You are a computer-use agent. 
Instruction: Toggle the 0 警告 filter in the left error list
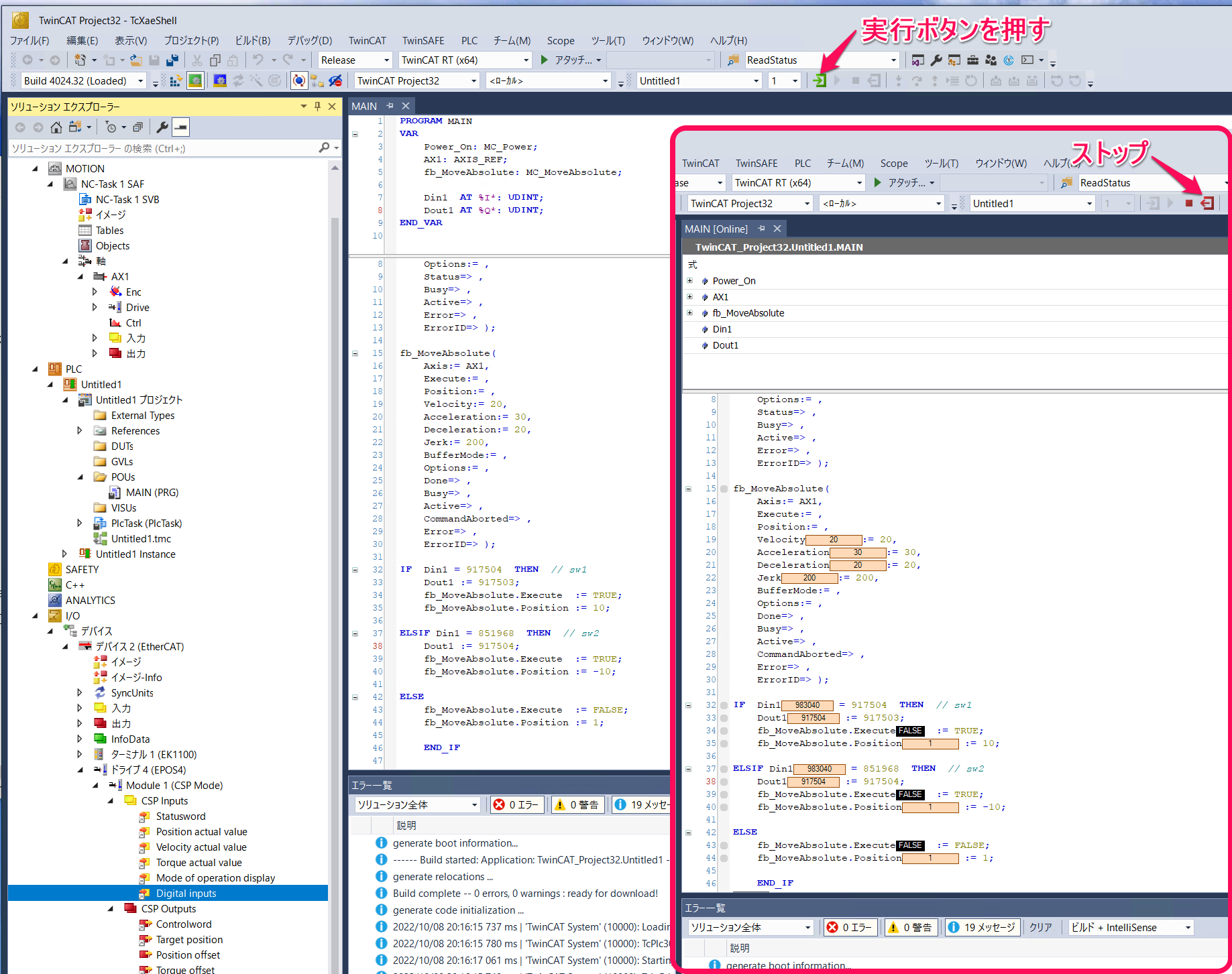pyautogui.click(x=577, y=805)
